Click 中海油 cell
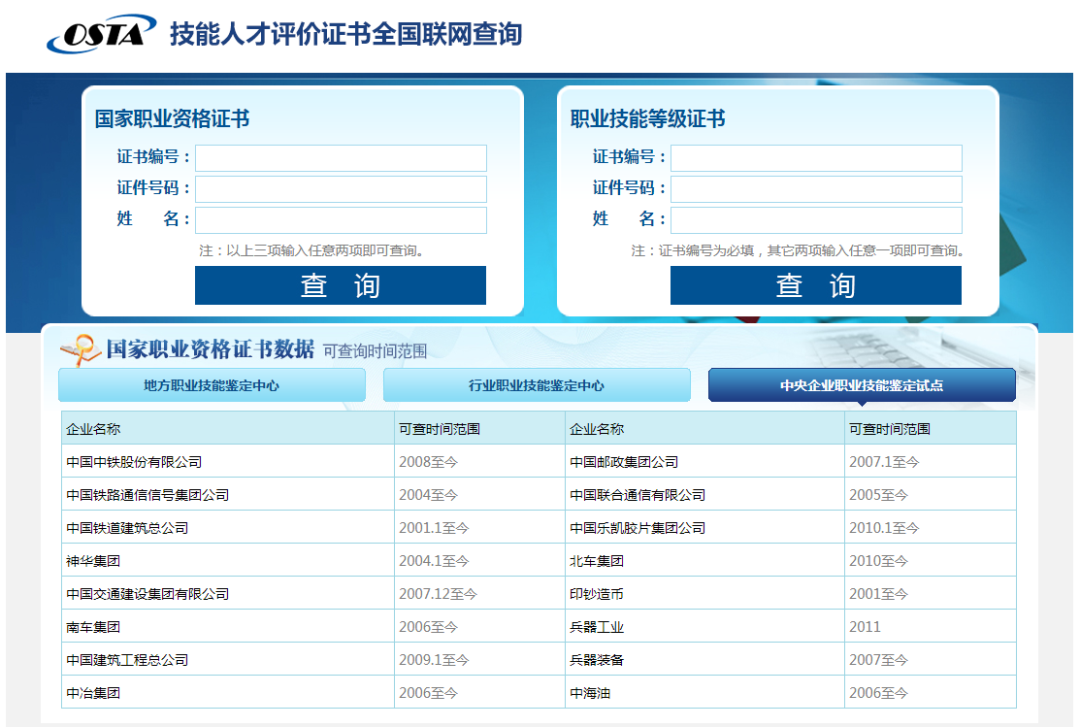This screenshot has width=1080, height=727. click(705, 693)
